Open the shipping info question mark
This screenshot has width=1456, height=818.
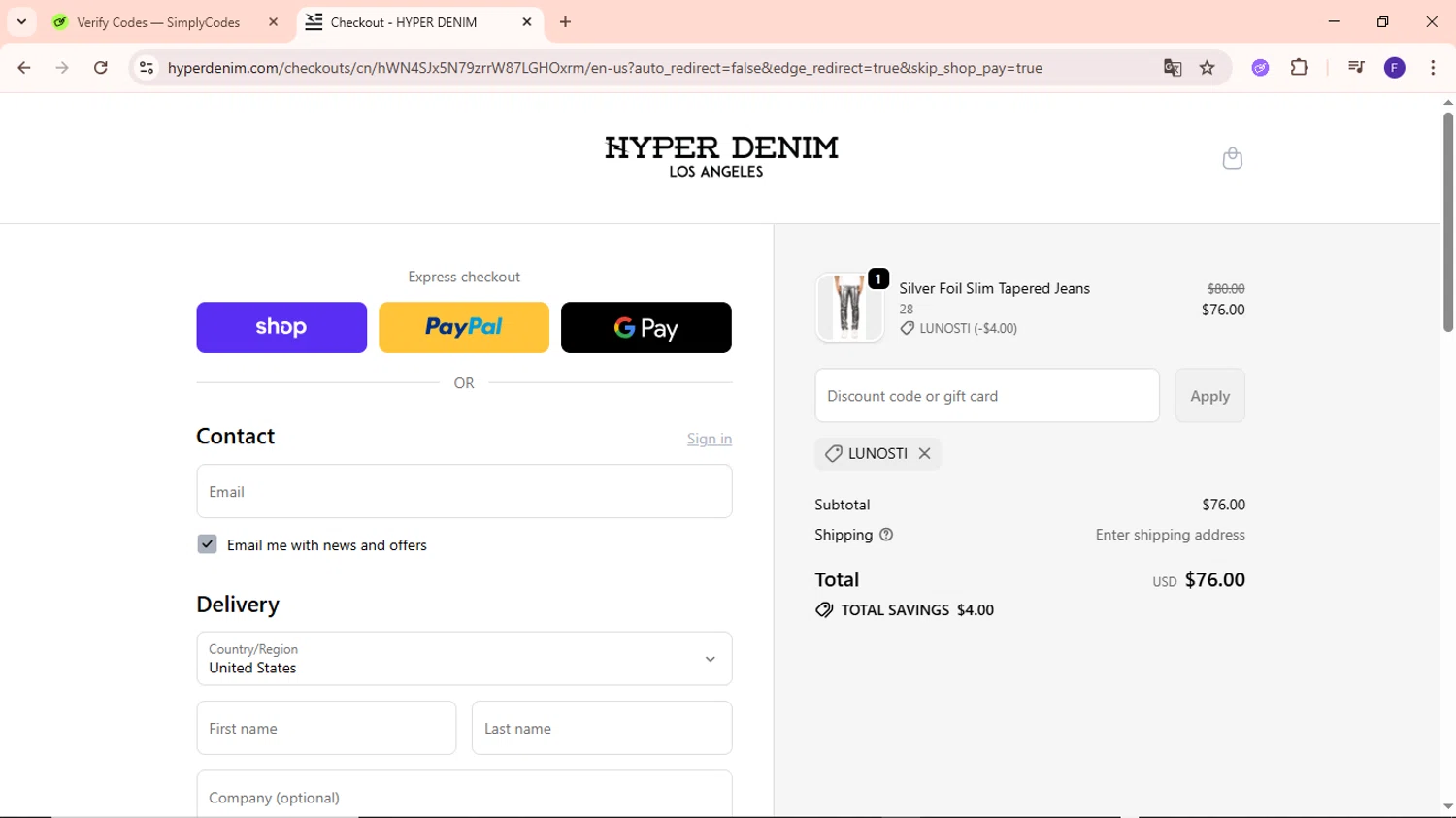pos(886,535)
